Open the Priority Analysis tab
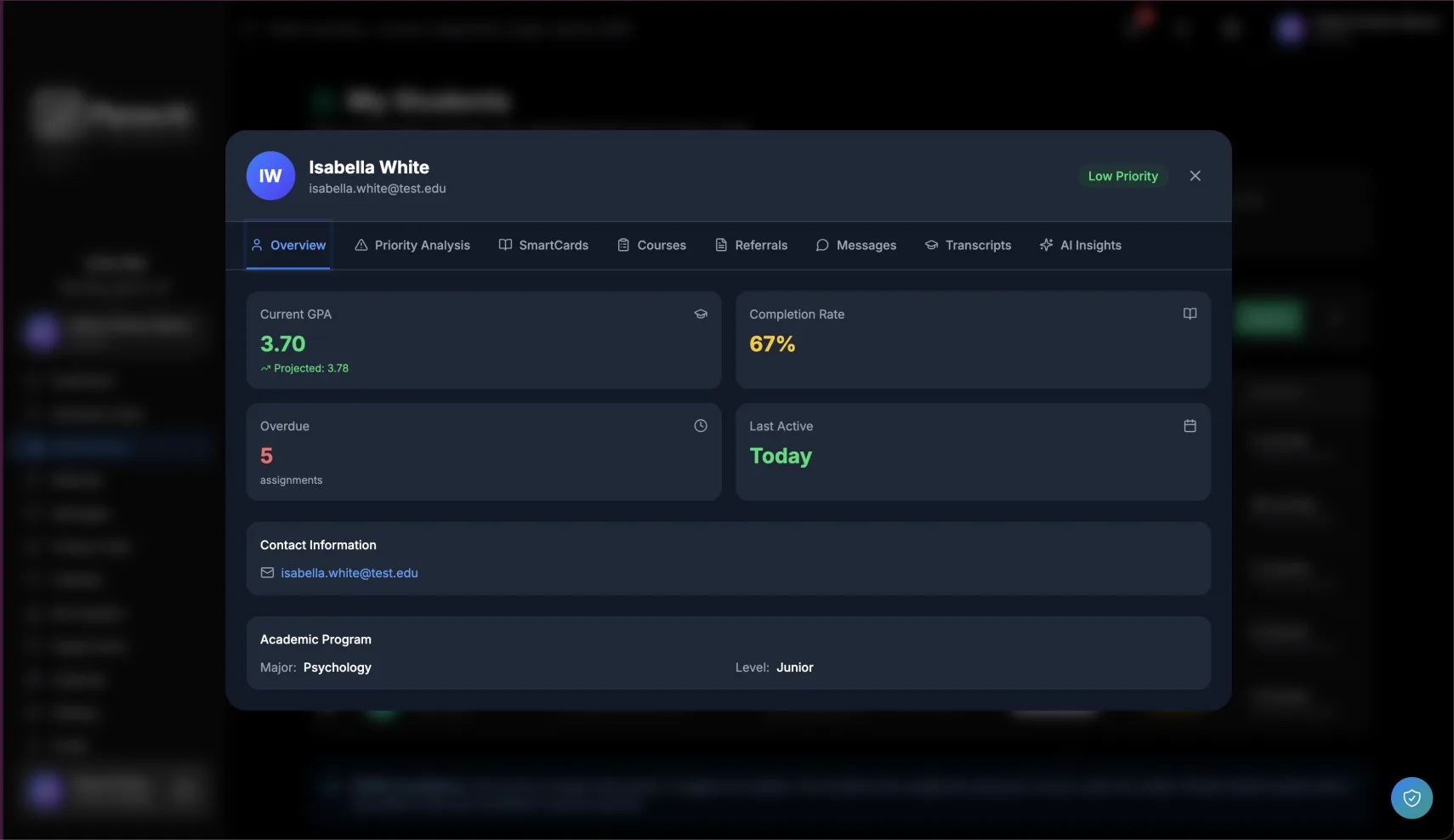Screen dimensions: 1454x840 412,245
